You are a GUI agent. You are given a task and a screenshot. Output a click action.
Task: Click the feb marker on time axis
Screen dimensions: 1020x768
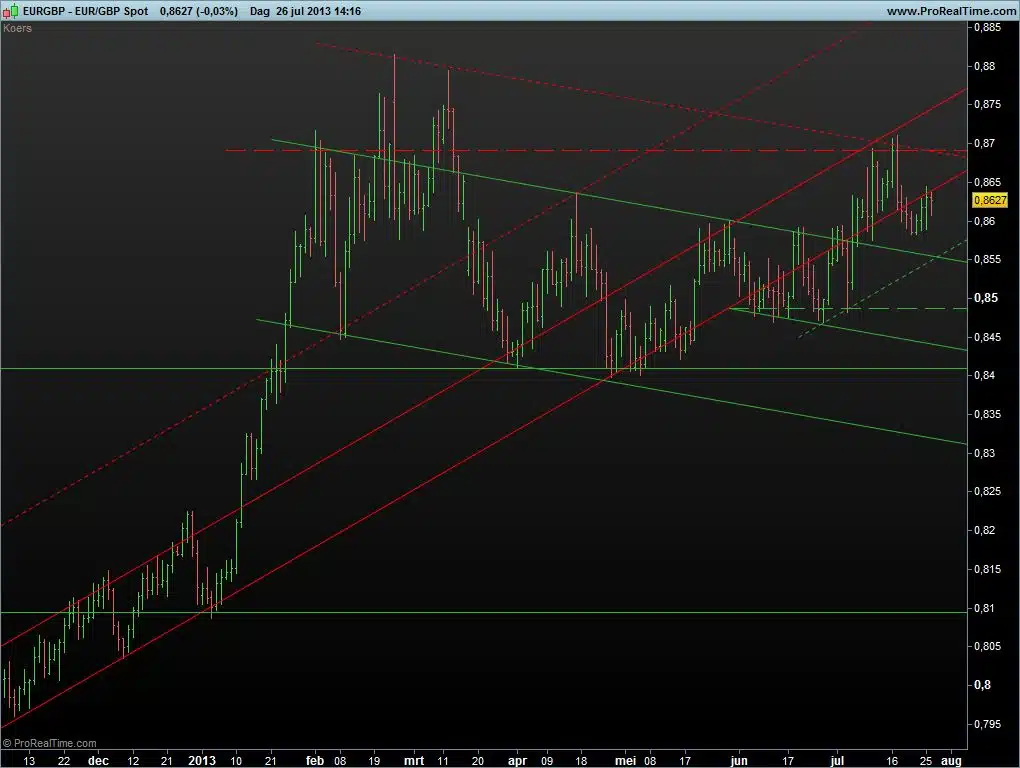click(316, 760)
